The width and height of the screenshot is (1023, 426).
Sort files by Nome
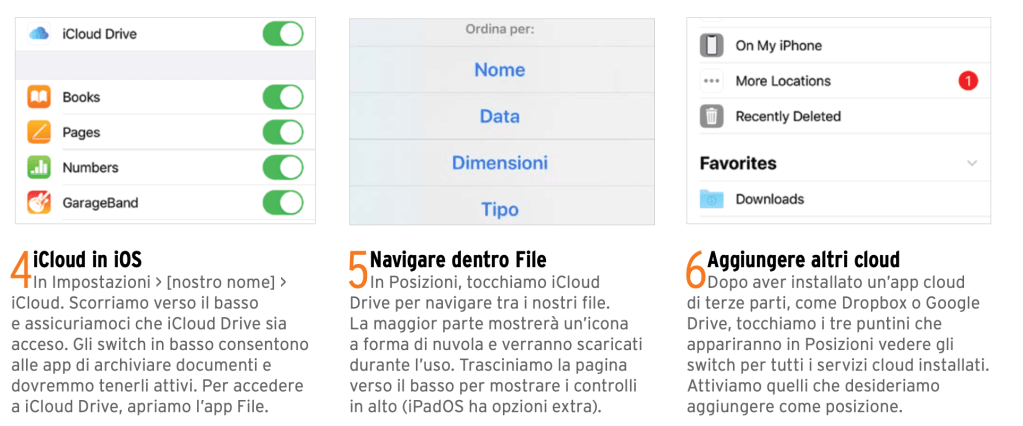pyautogui.click(x=500, y=70)
